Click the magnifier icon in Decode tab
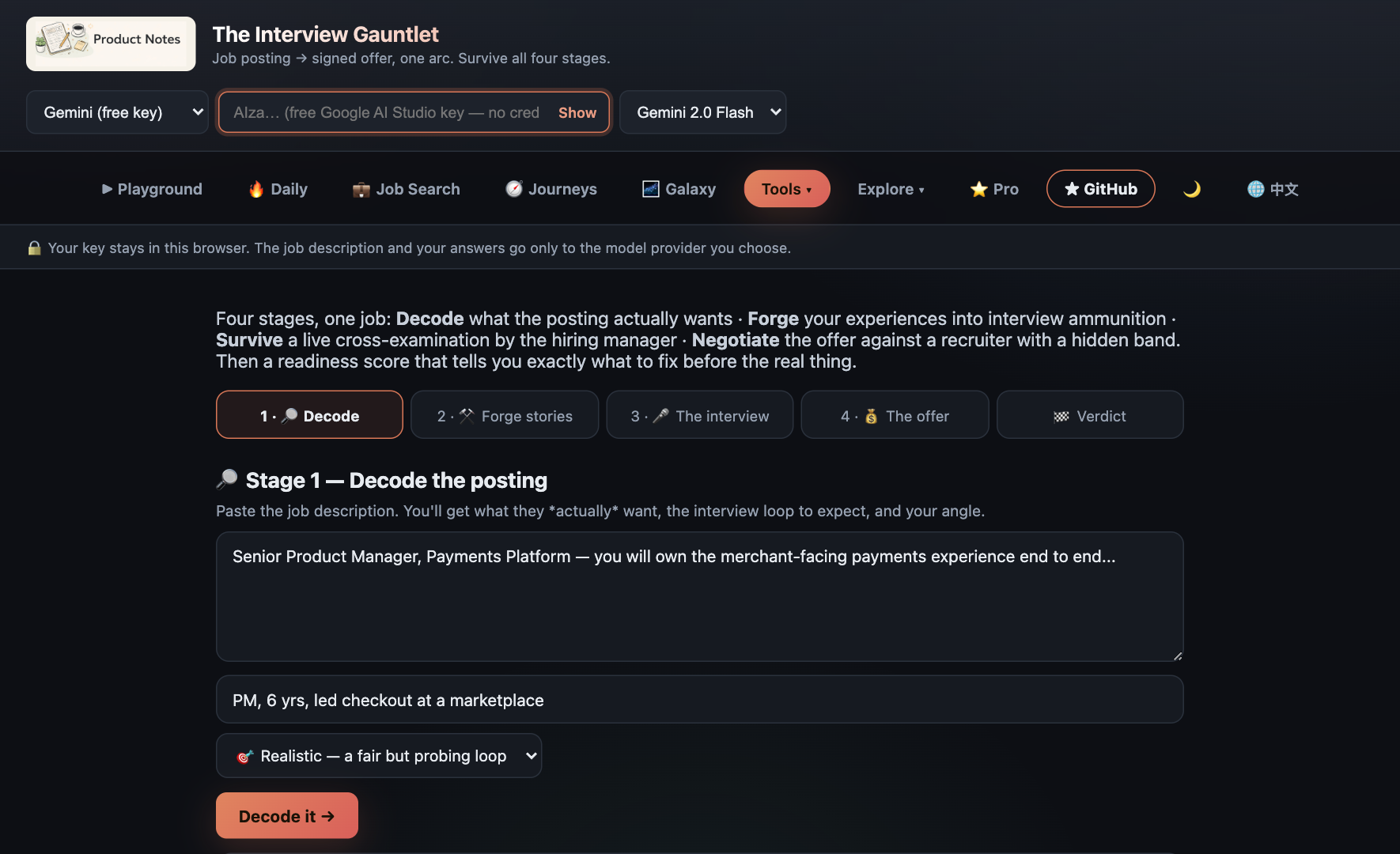 (x=289, y=415)
